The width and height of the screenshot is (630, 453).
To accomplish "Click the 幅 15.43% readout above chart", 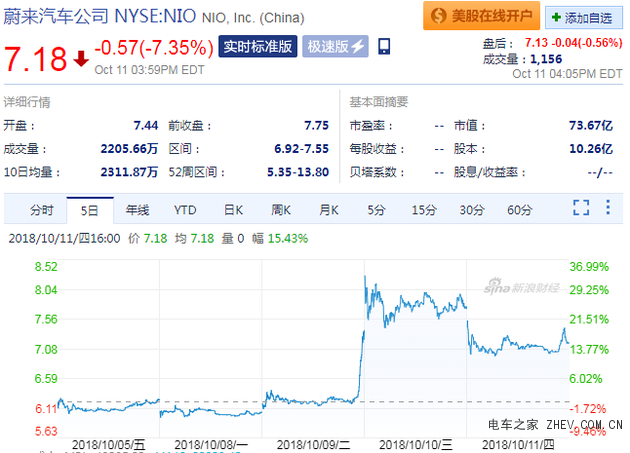I will point(280,238).
